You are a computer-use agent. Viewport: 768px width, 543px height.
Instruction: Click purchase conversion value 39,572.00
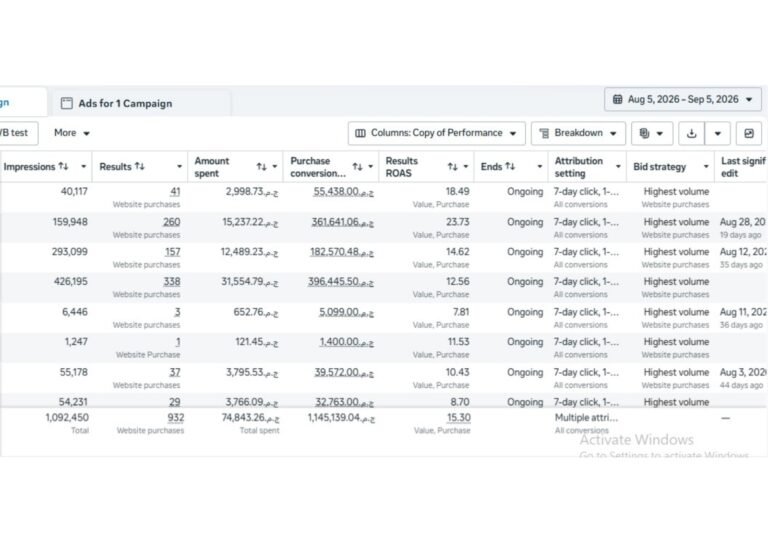(344, 373)
